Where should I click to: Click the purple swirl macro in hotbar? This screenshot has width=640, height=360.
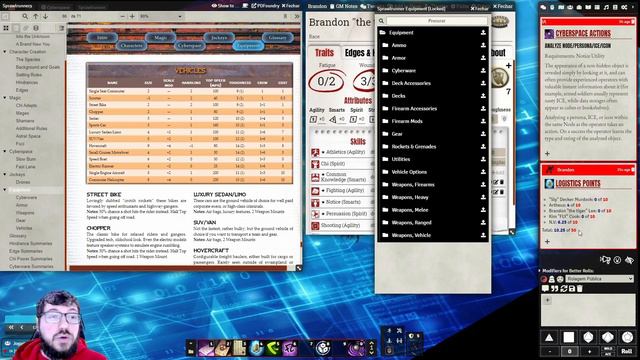[x=356, y=349]
